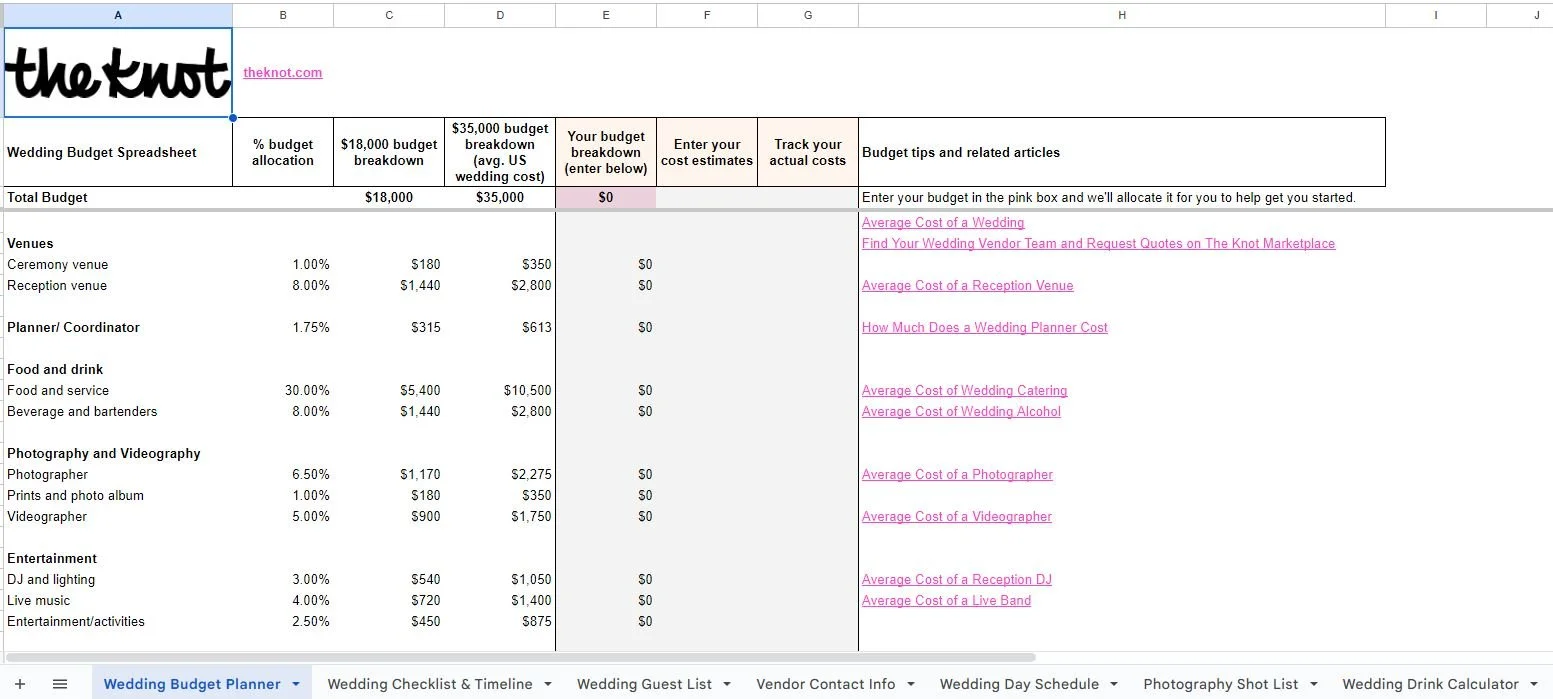Open Vendor Contact Info tab dropdown arrow
The image size is (1553, 699).
(x=911, y=685)
